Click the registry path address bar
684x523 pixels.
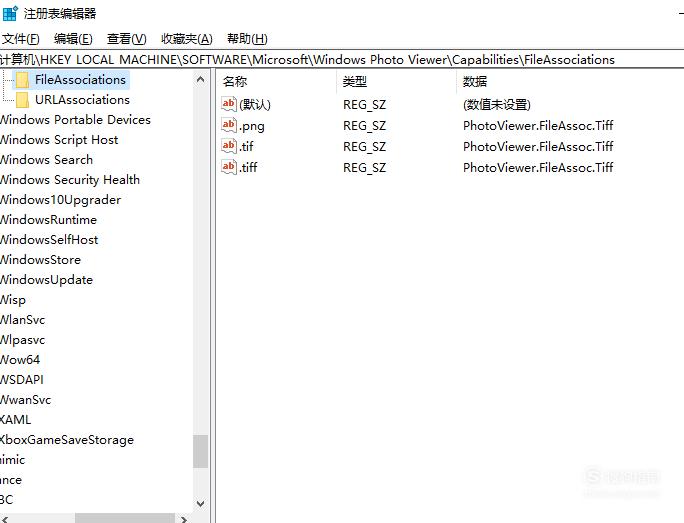tap(342, 59)
